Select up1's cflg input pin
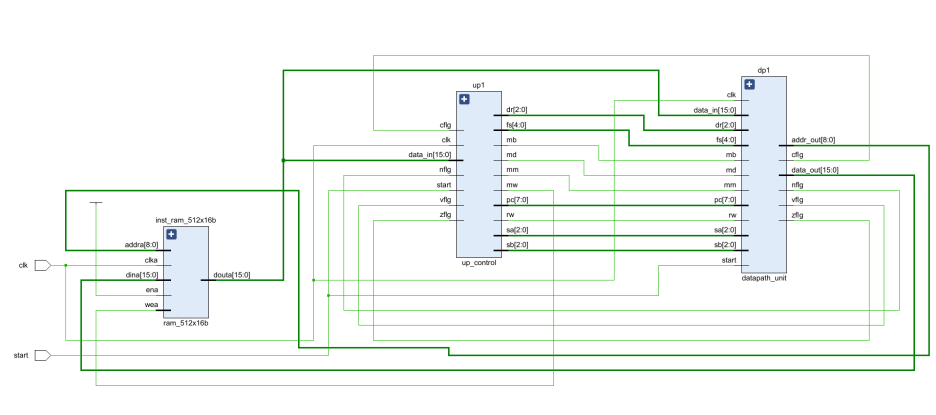The width and height of the screenshot is (936, 415). point(445,125)
